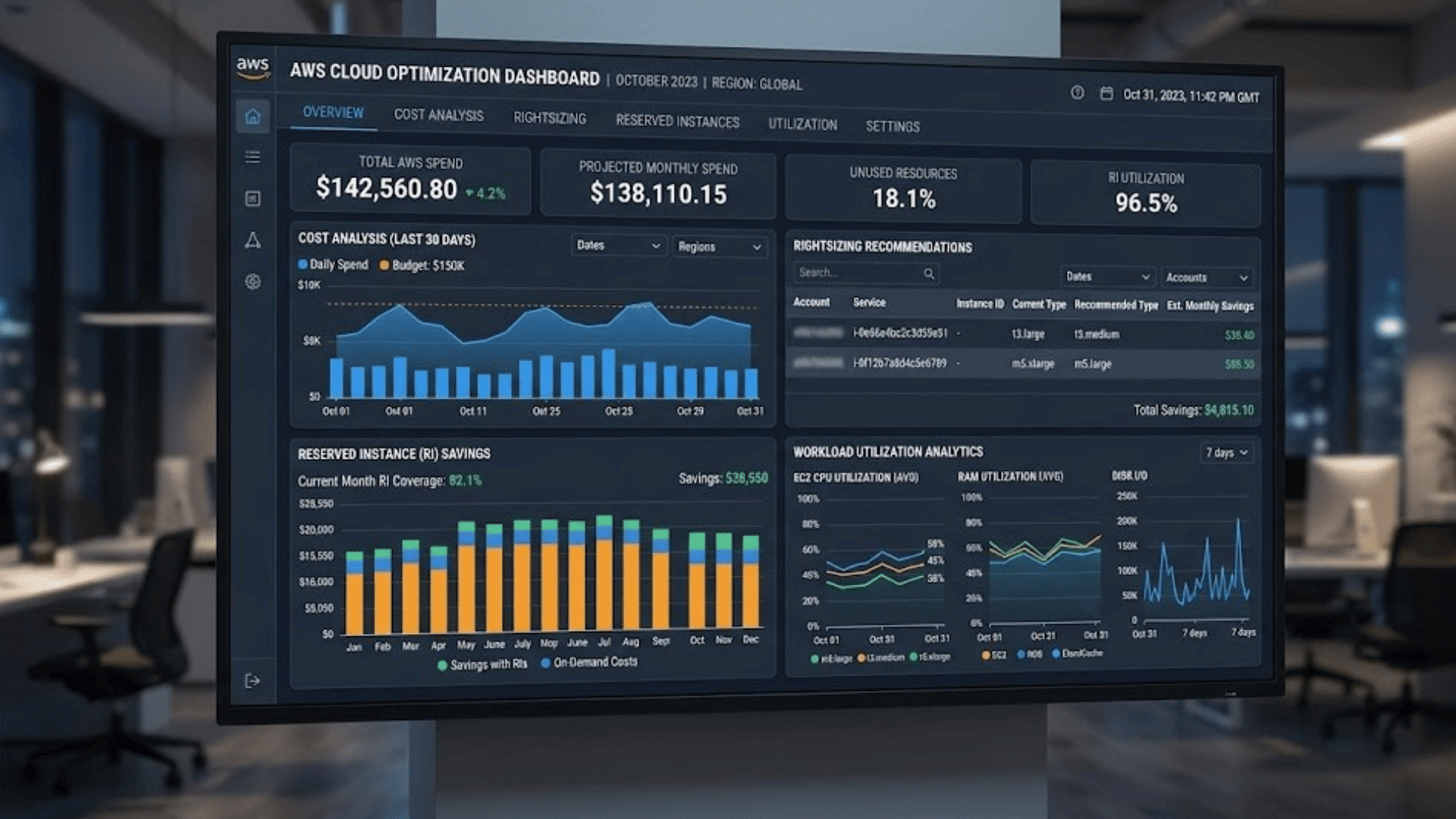The width and height of the screenshot is (1456, 819).
Task: Expand the Dates dropdown in Rightsizing Recommendations
Action: [x=1107, y=277]
